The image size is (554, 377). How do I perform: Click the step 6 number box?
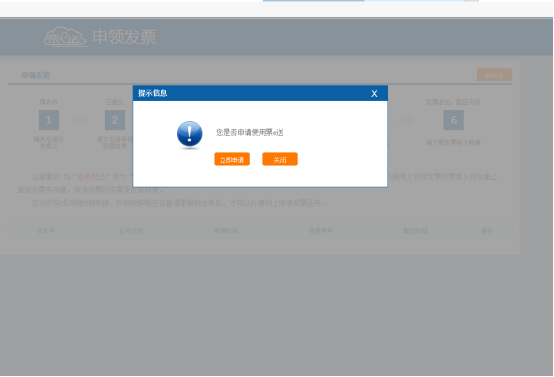pyautogui.click(x=454, y=120)
